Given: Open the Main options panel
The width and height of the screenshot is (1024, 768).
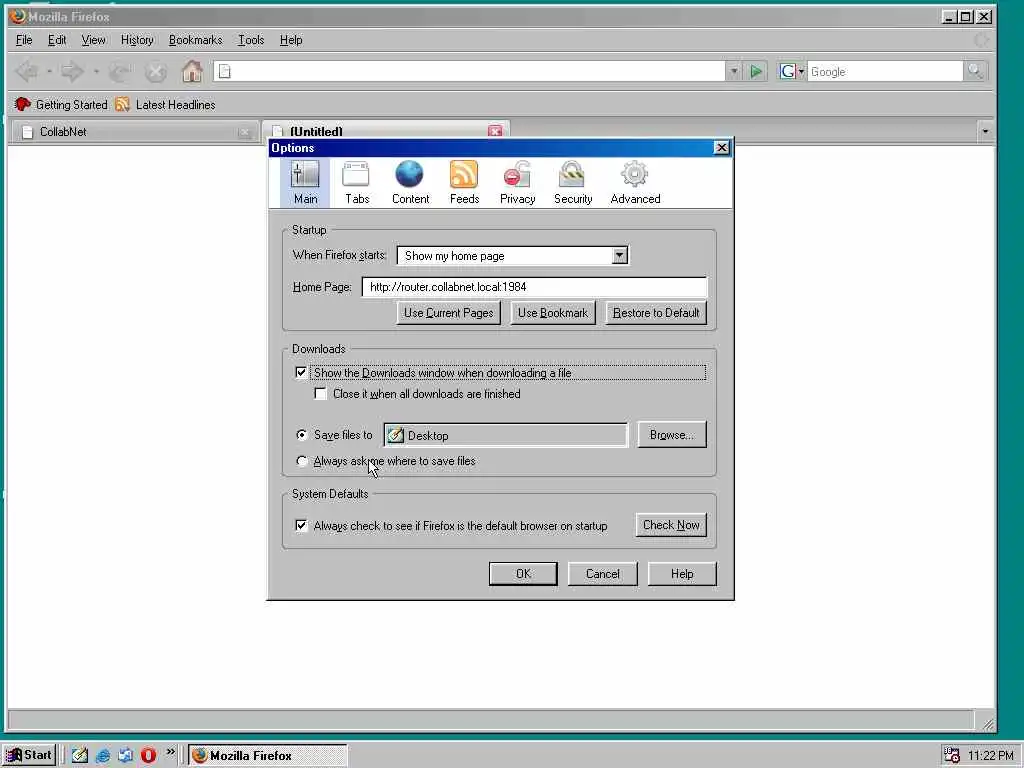Looking at the screenshot, I should pyautogui.click(x=305, y=183).
